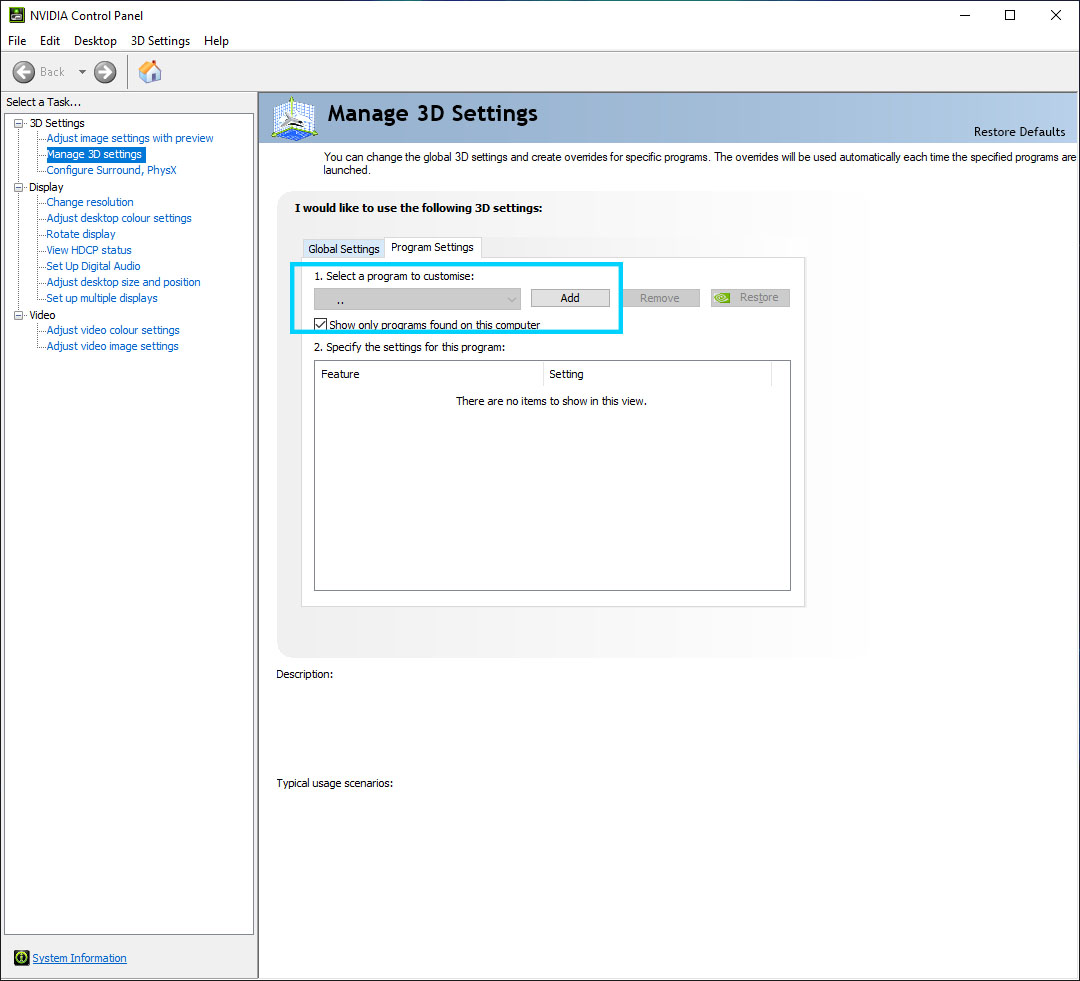This screenshot has width=1080, height=981.
Task: Open Change resolution
Action: coord(90,203)
